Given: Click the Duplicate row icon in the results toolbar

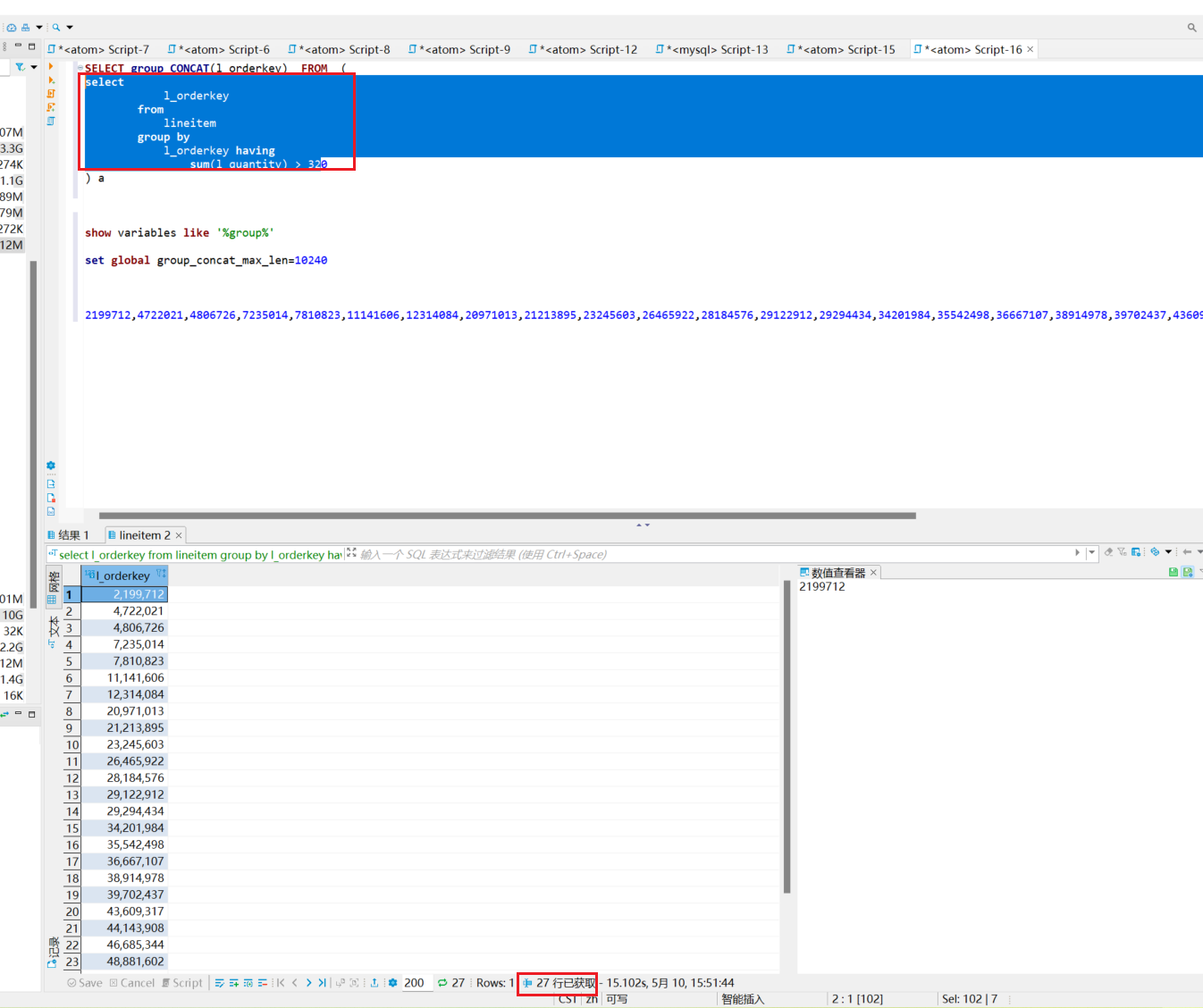Looking at the screenshot, I should point(248,983).
